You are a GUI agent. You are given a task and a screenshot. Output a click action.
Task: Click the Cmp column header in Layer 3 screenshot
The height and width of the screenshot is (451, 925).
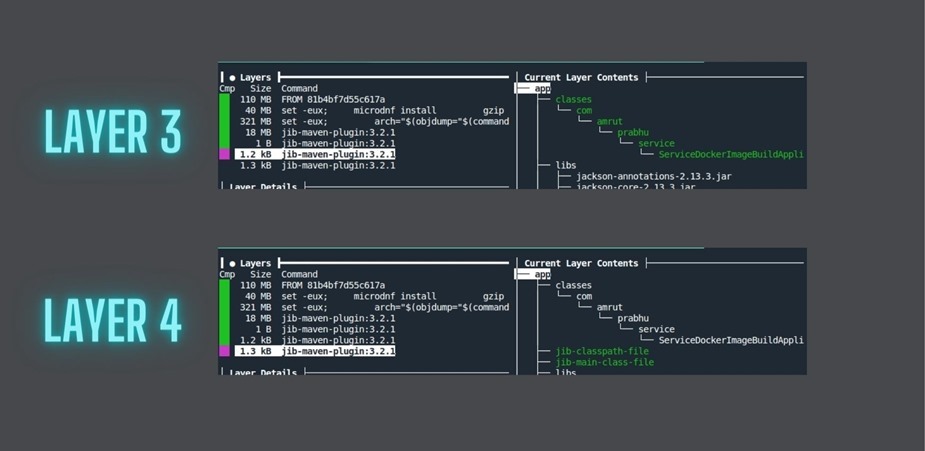pyautogui.click(x=227, y=88)
